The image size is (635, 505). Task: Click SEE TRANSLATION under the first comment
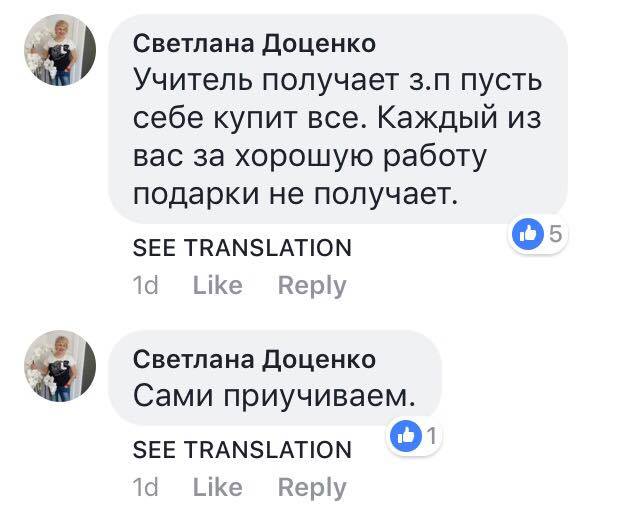pos(242,248)
